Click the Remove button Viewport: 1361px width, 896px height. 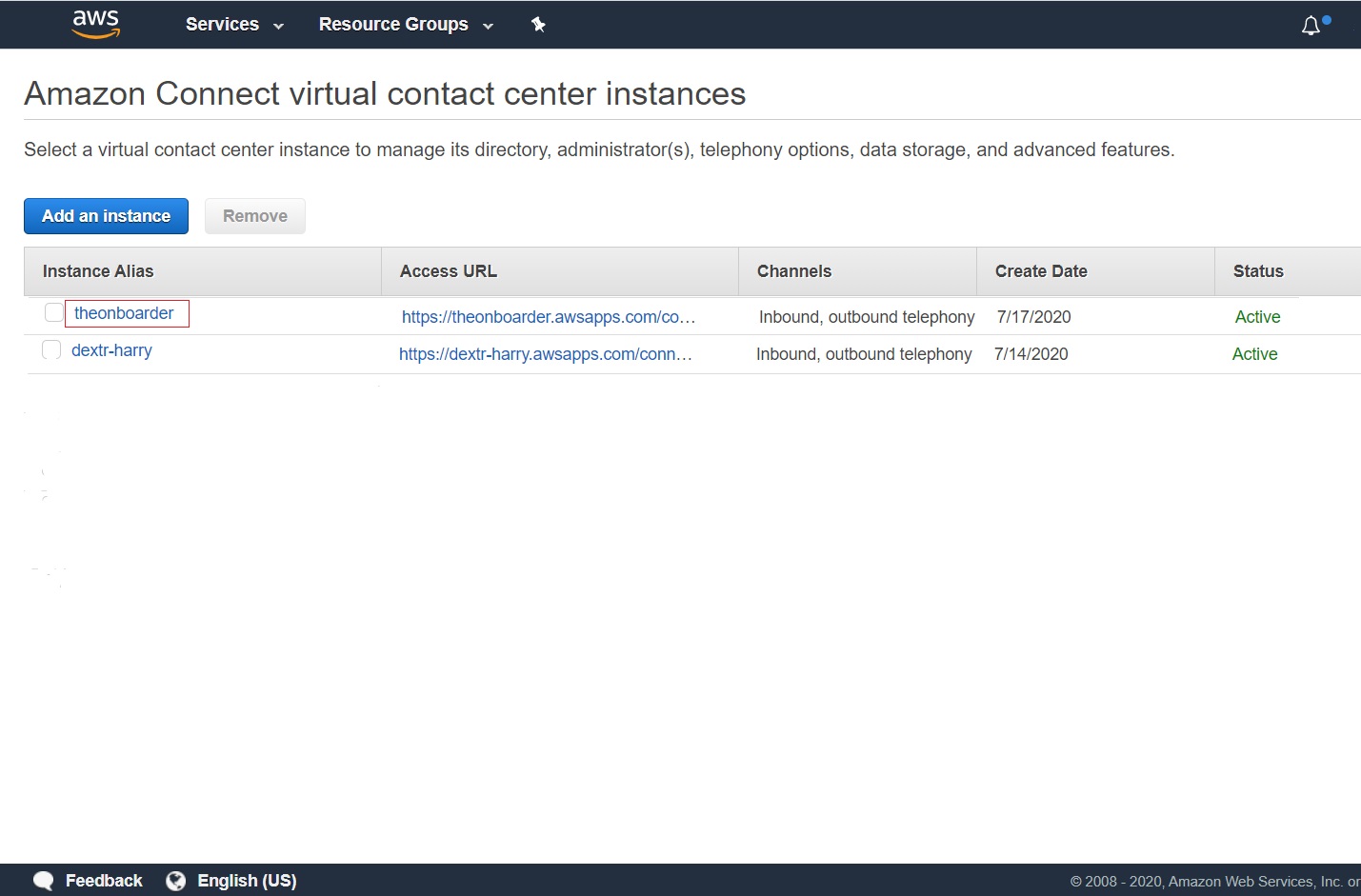click(x=255, y=216)
